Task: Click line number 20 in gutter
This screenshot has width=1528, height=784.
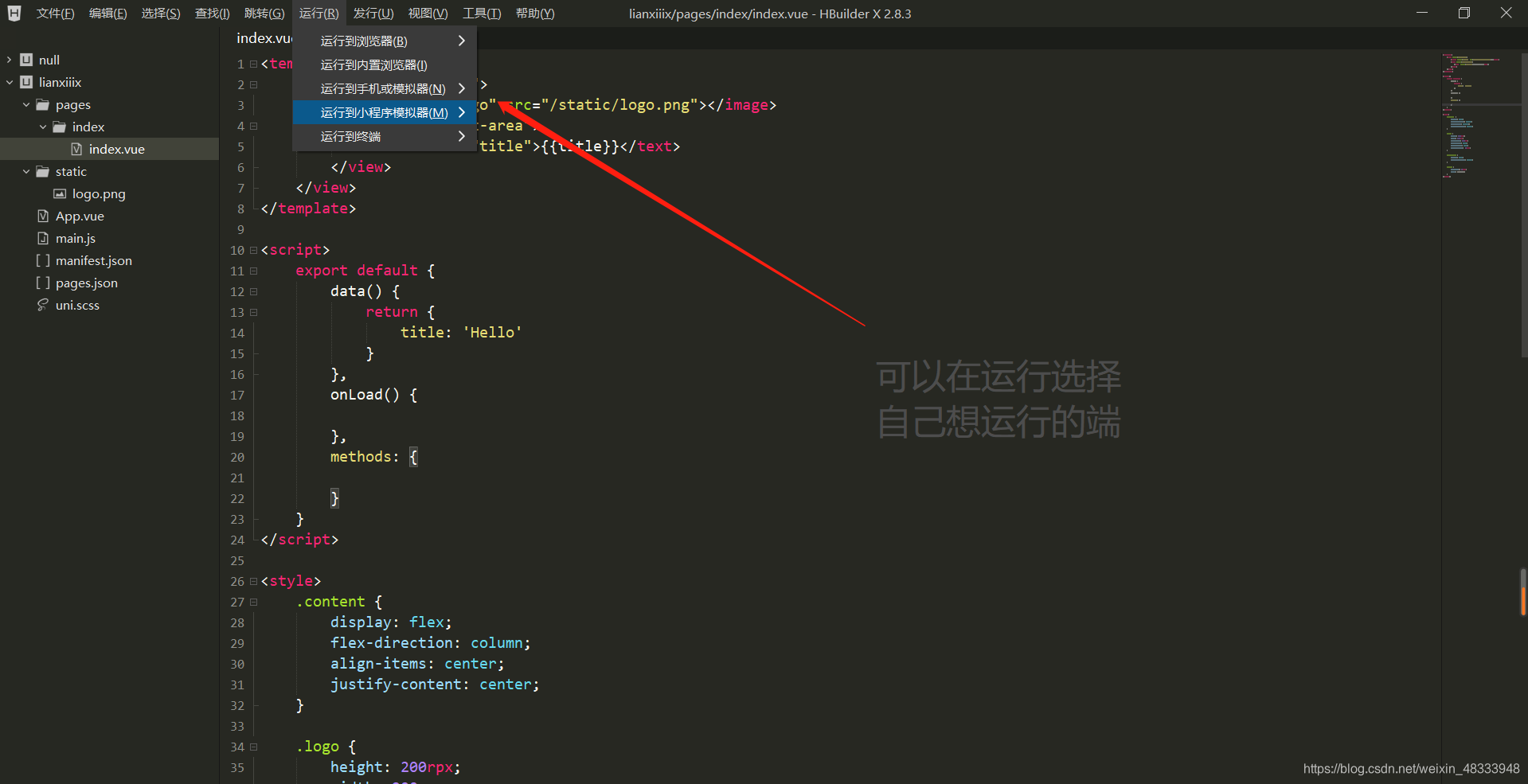Action: click(x=237, y=457)
